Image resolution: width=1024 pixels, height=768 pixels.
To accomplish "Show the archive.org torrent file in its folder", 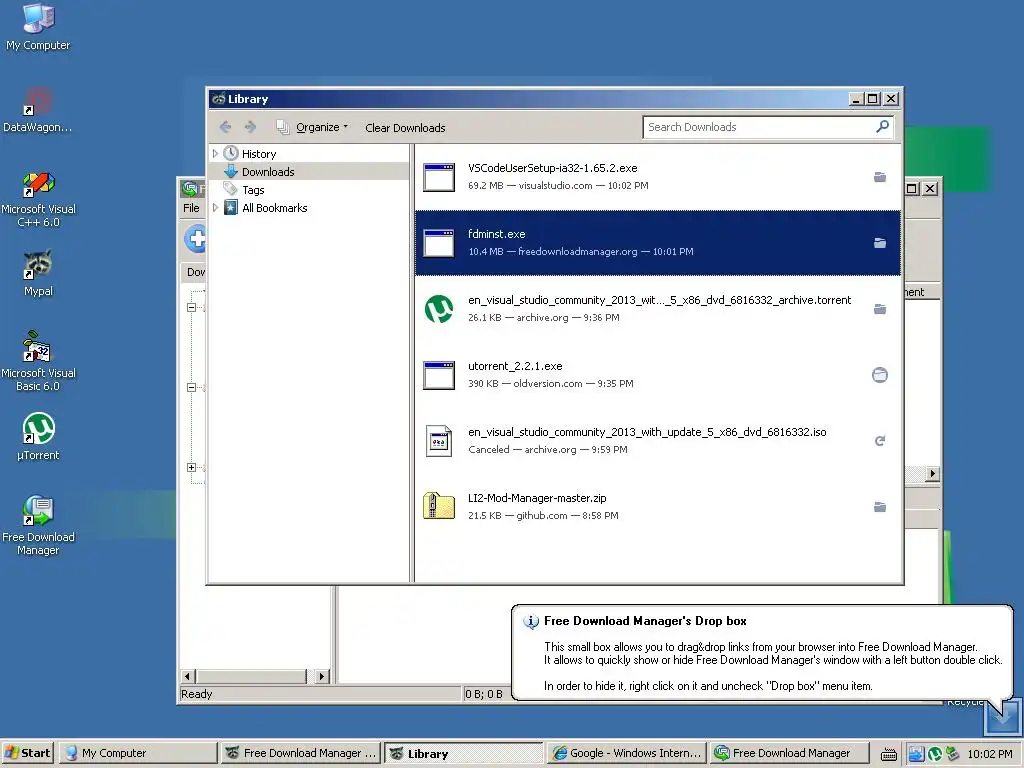I will coord(880,309).
